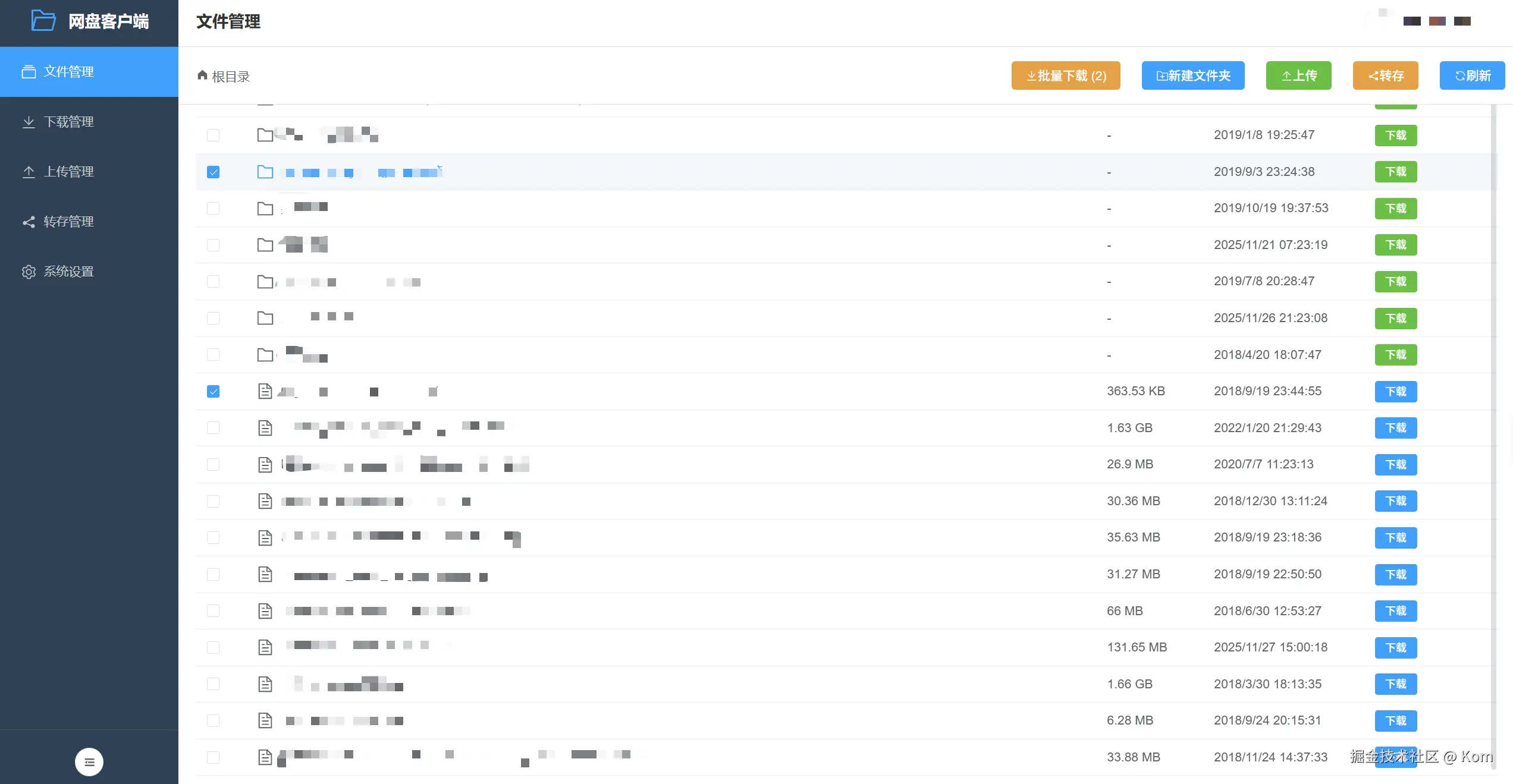Click the folder logo next to 网盘客户端

(x=43, y=21)
